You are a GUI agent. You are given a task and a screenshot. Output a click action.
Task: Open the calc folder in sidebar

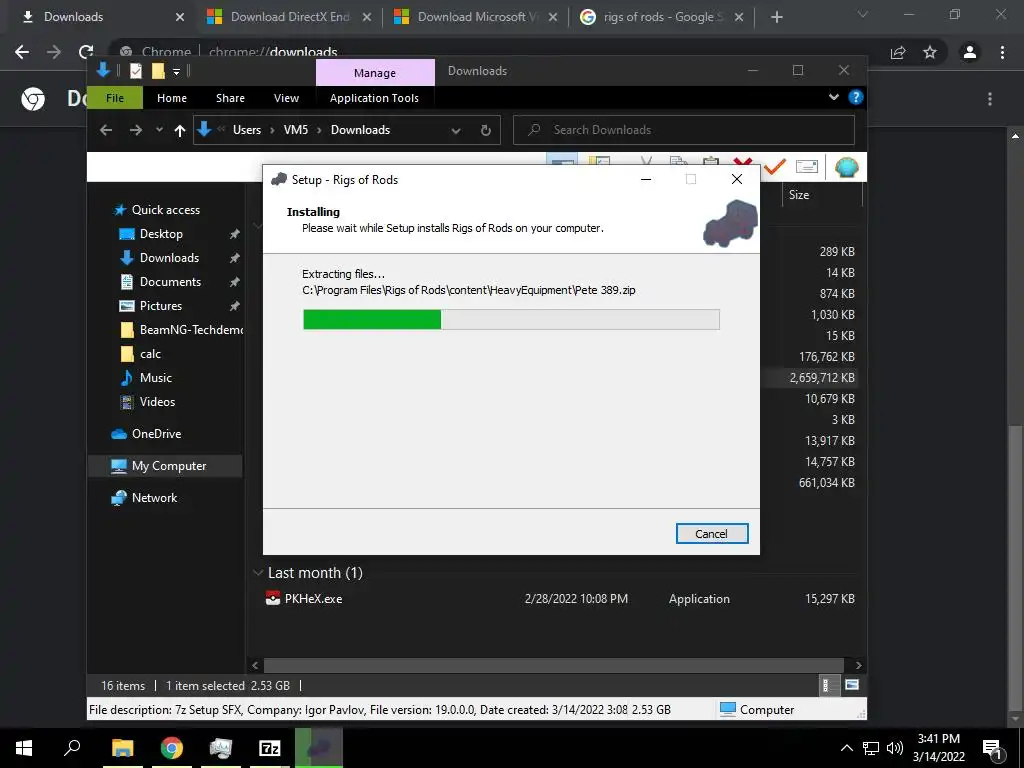point(150,354)
